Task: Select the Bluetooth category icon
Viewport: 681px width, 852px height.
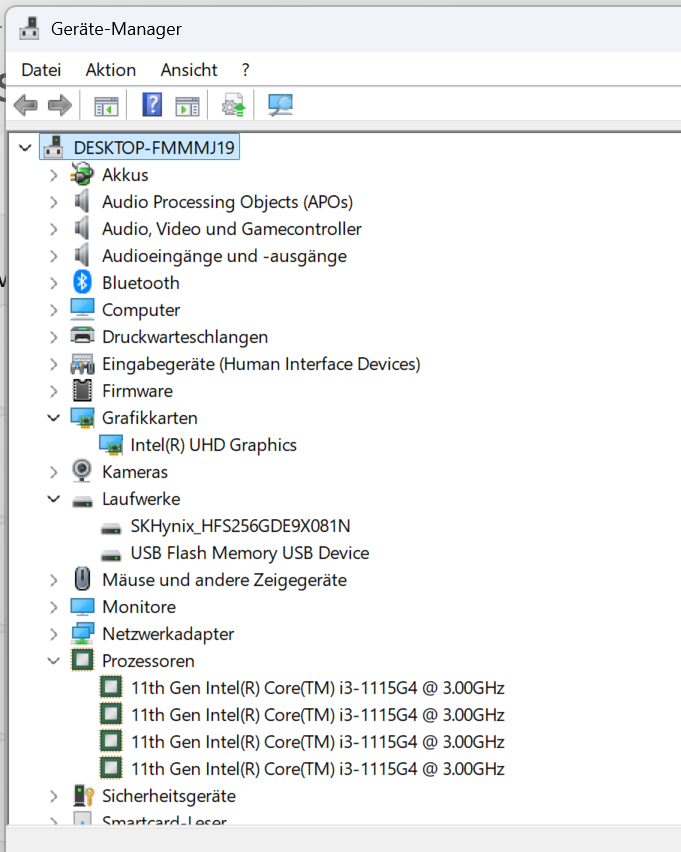Action: (x=82, y=283)
